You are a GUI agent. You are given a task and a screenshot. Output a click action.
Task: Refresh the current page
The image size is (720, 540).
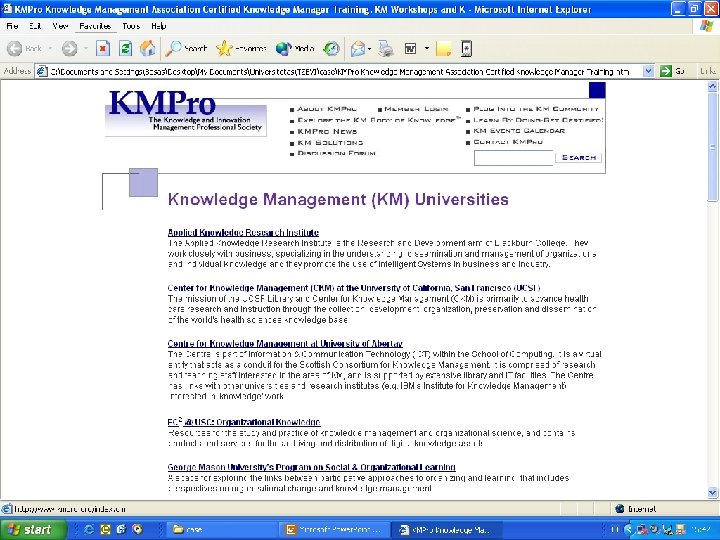125,48
